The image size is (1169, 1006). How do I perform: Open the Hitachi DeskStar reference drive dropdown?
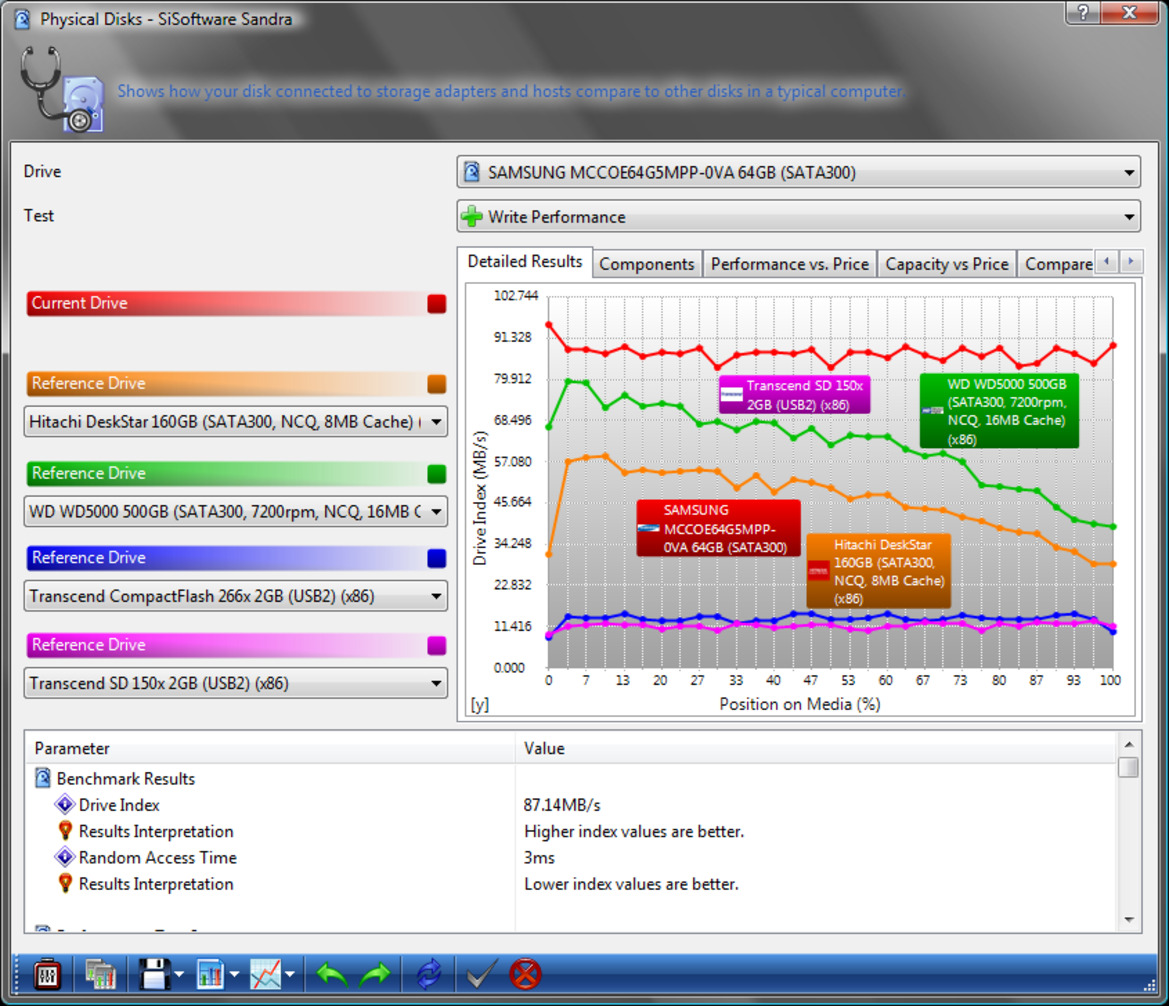click(236, 422)
